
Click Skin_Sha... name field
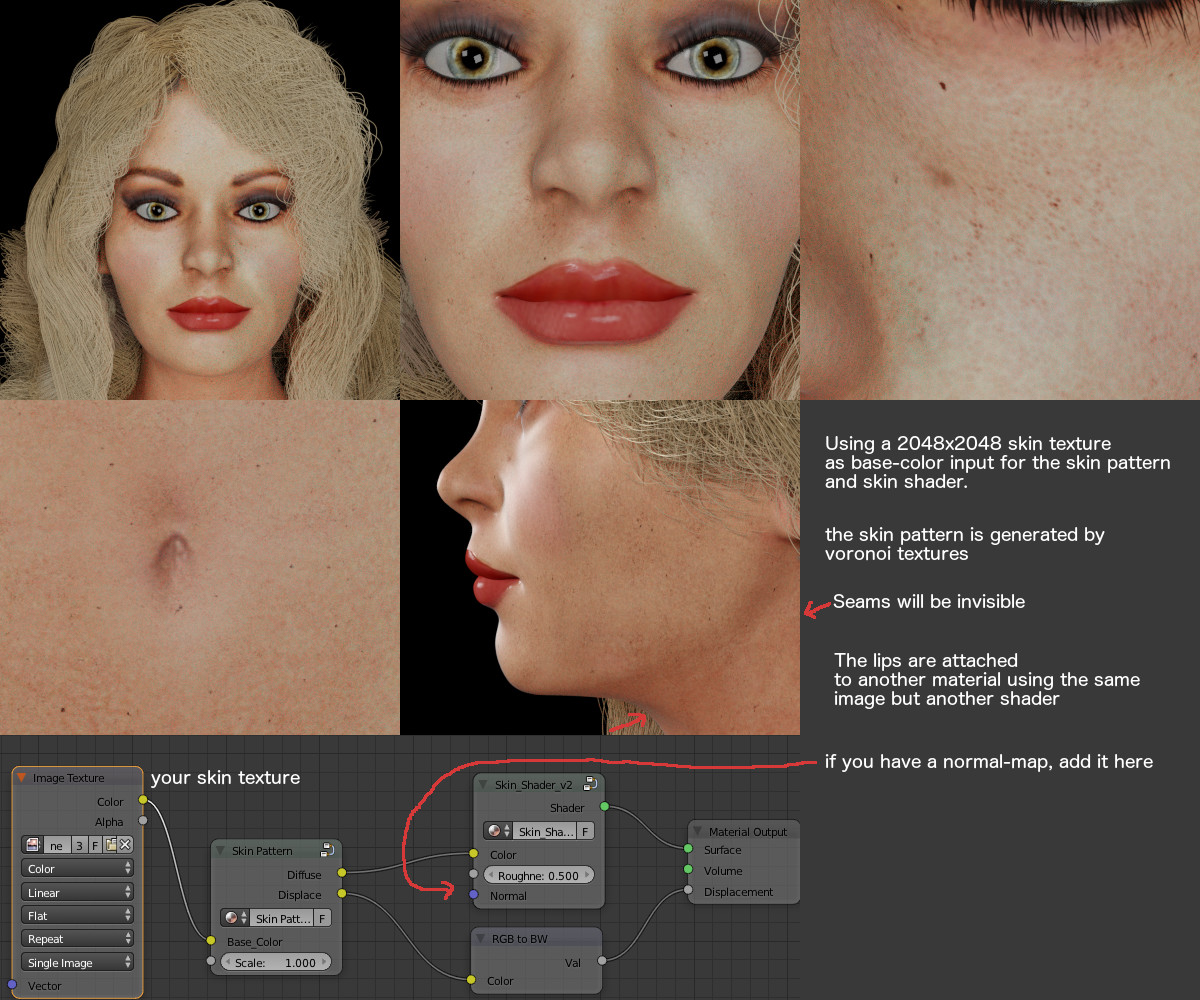pyautogui.click(x=545, y=831)
